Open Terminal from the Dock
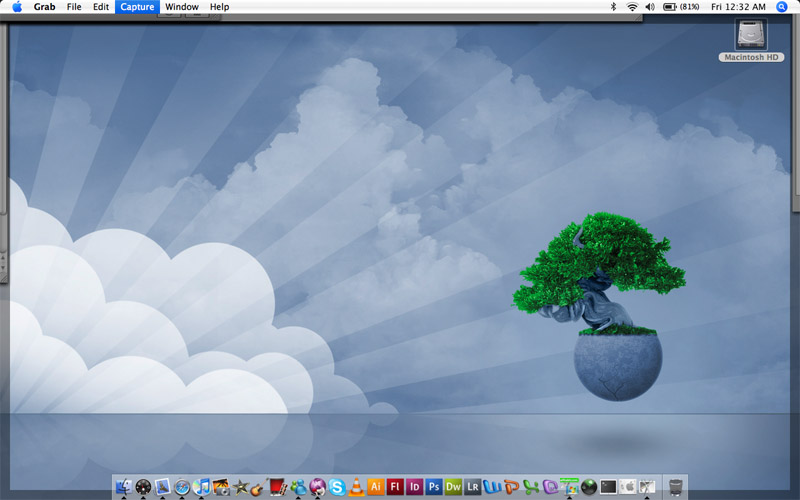Screen dimensions: 800x500 click(608, 487)
